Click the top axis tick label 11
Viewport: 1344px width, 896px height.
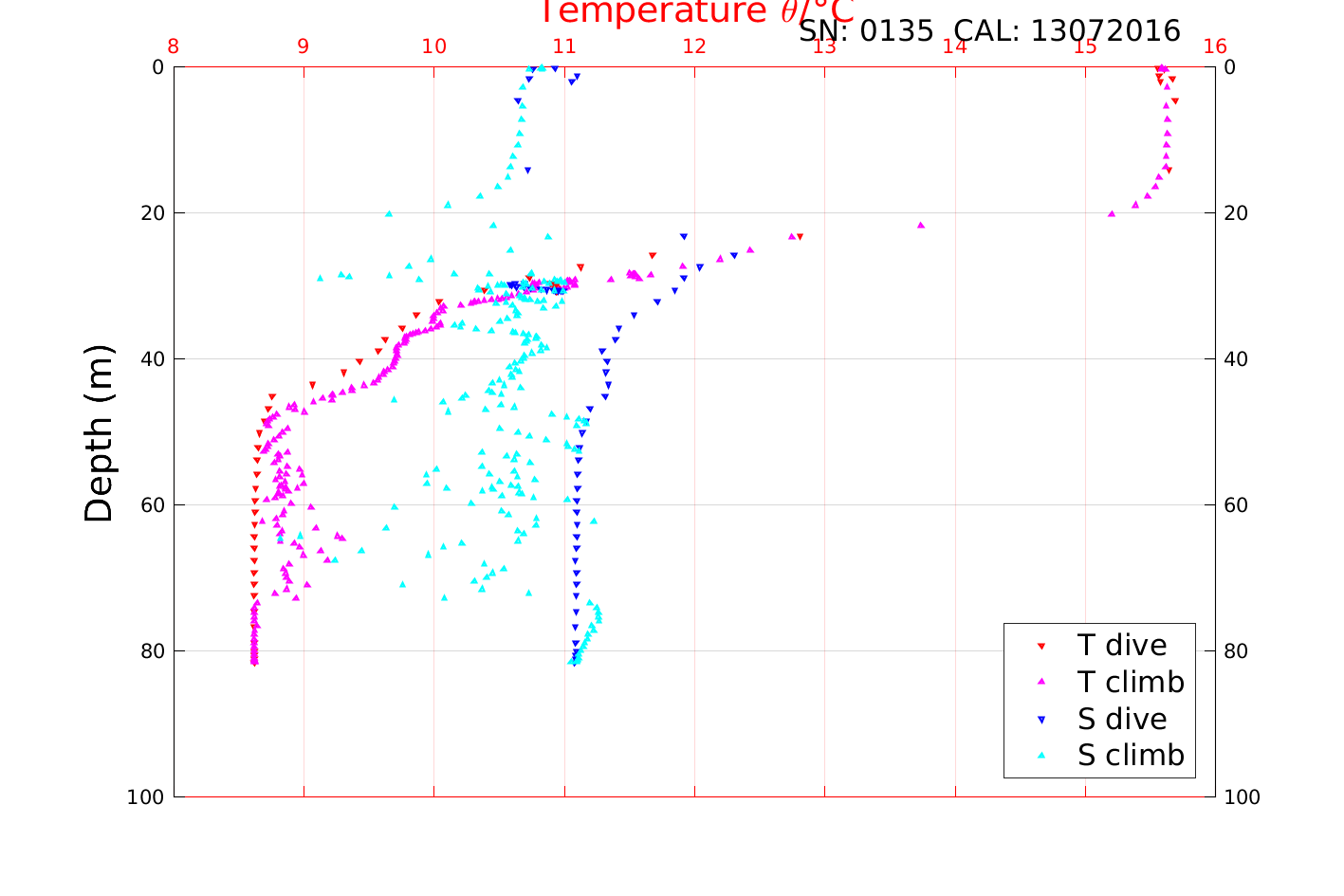(564, 46)
